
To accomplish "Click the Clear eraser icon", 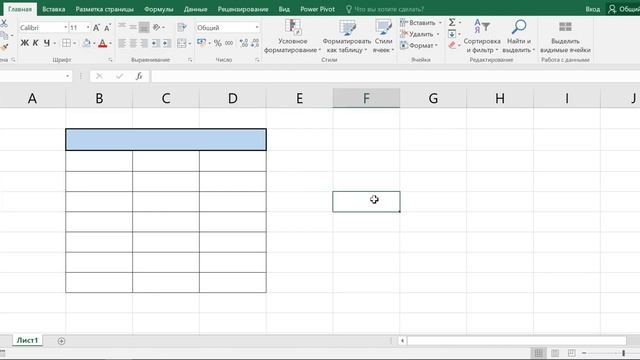I will point(452,45).
